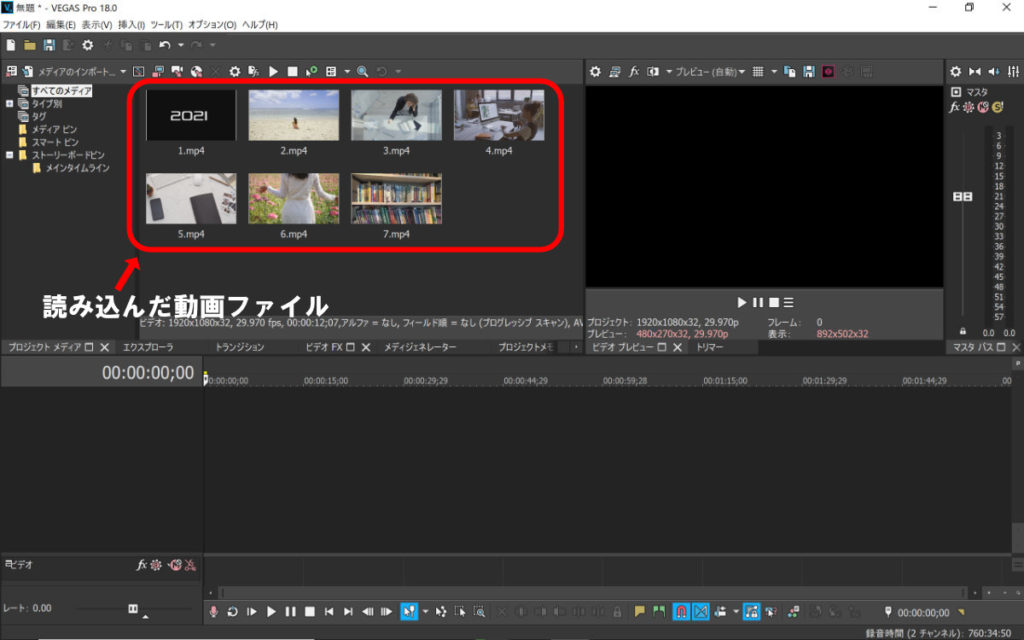
Task: Select the 6.mp4 video thumbnail
Action: tap(293, 198)
